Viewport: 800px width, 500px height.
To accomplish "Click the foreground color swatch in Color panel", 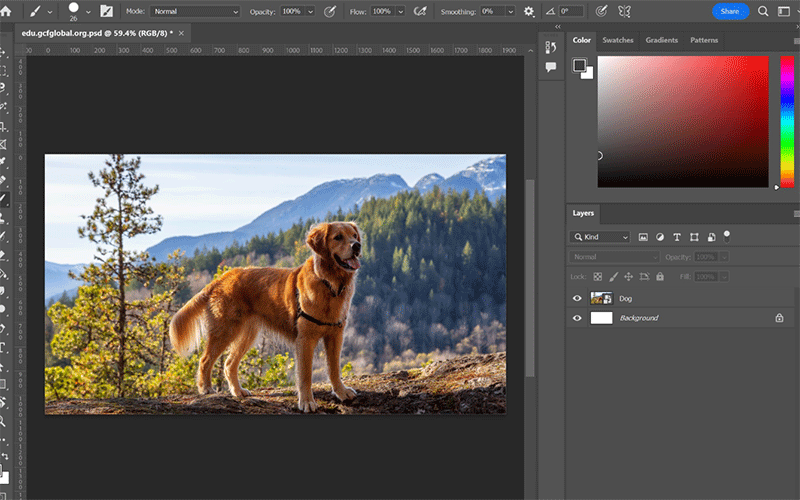I will click(579, 65).
